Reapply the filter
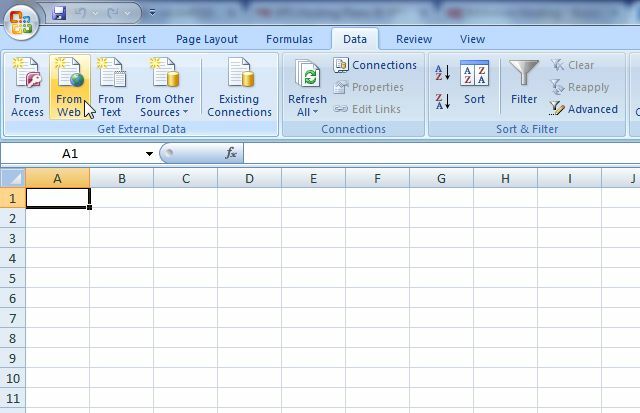640x413 pixels. (x=580, y=87)
